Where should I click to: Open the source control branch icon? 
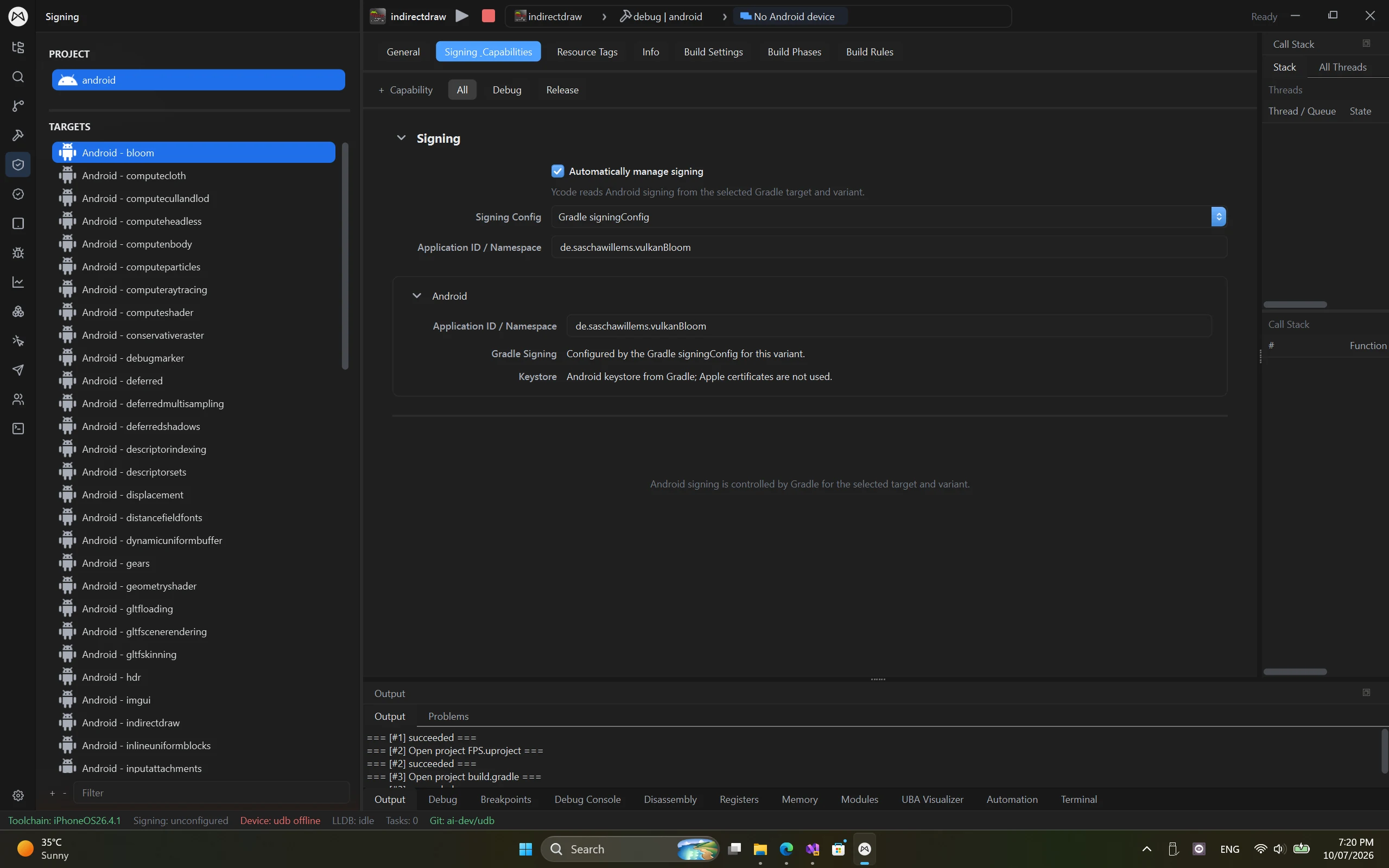pos(18,106)
